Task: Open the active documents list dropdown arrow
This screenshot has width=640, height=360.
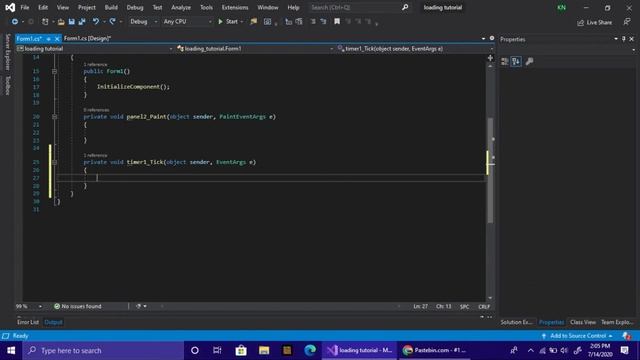Action: (483, 38)
